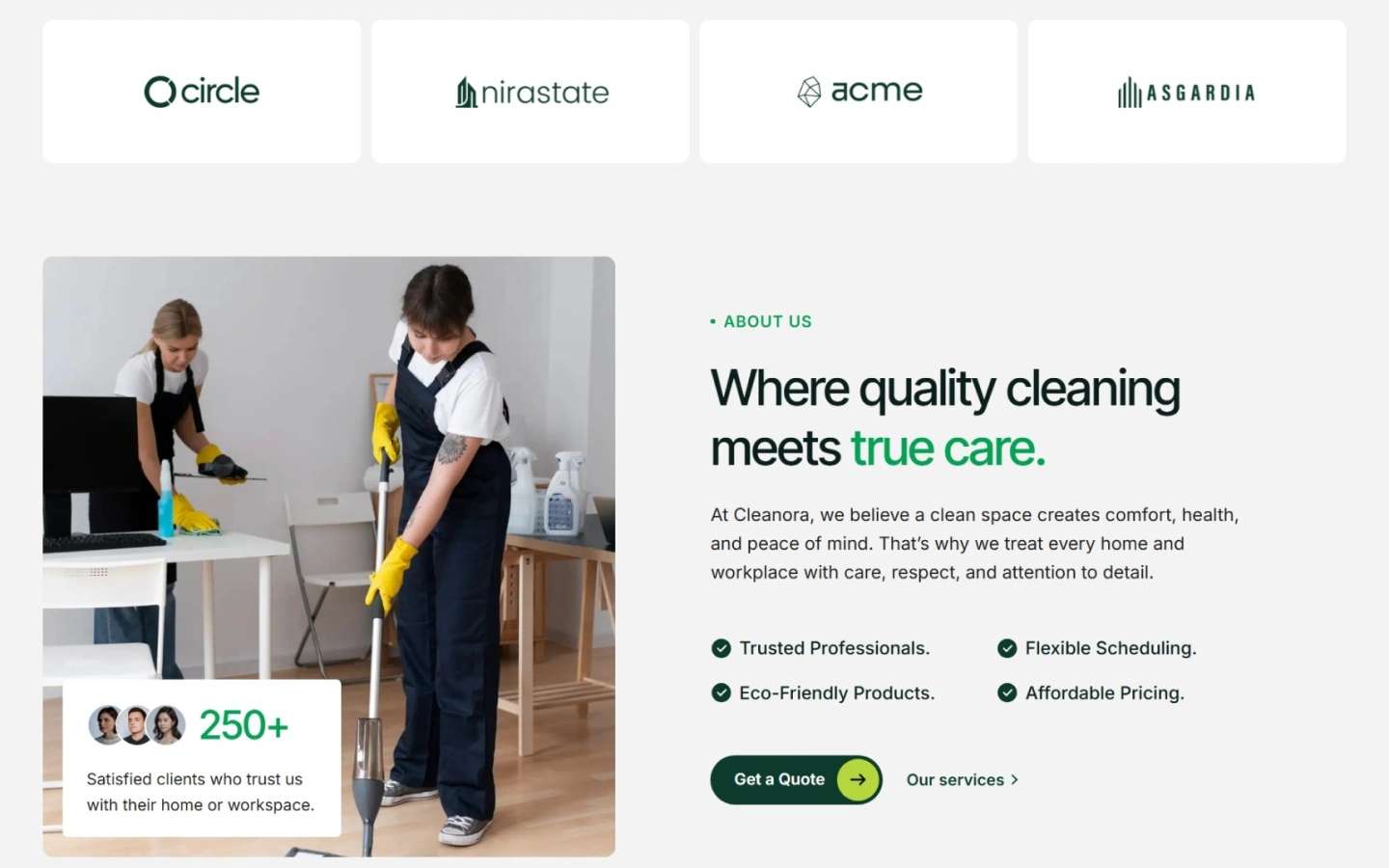Click the nirastate building logo

point(531,93)
